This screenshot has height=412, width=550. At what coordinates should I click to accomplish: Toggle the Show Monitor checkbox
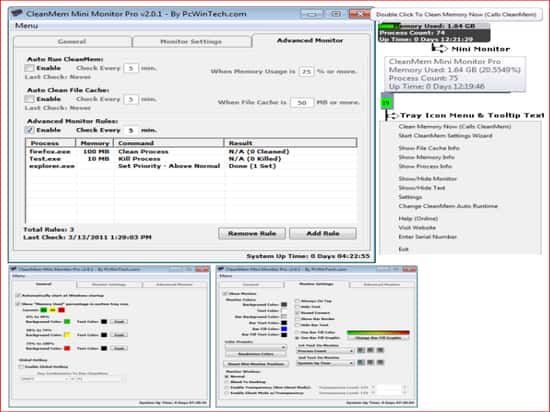[225, 293]
